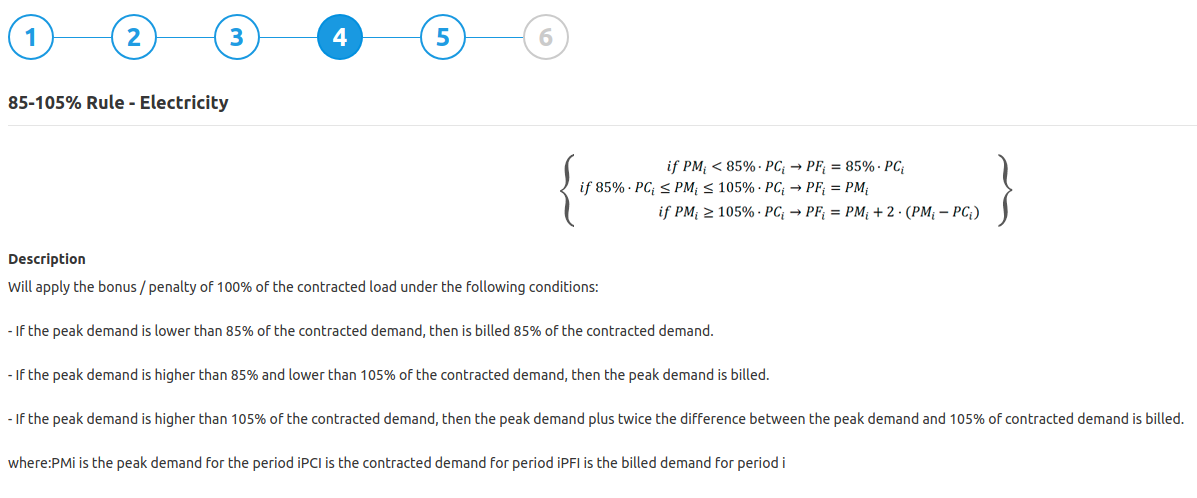Click the "lower than 85%" condition line
Screen dimensions: 1197x498
tap(360, 333)
